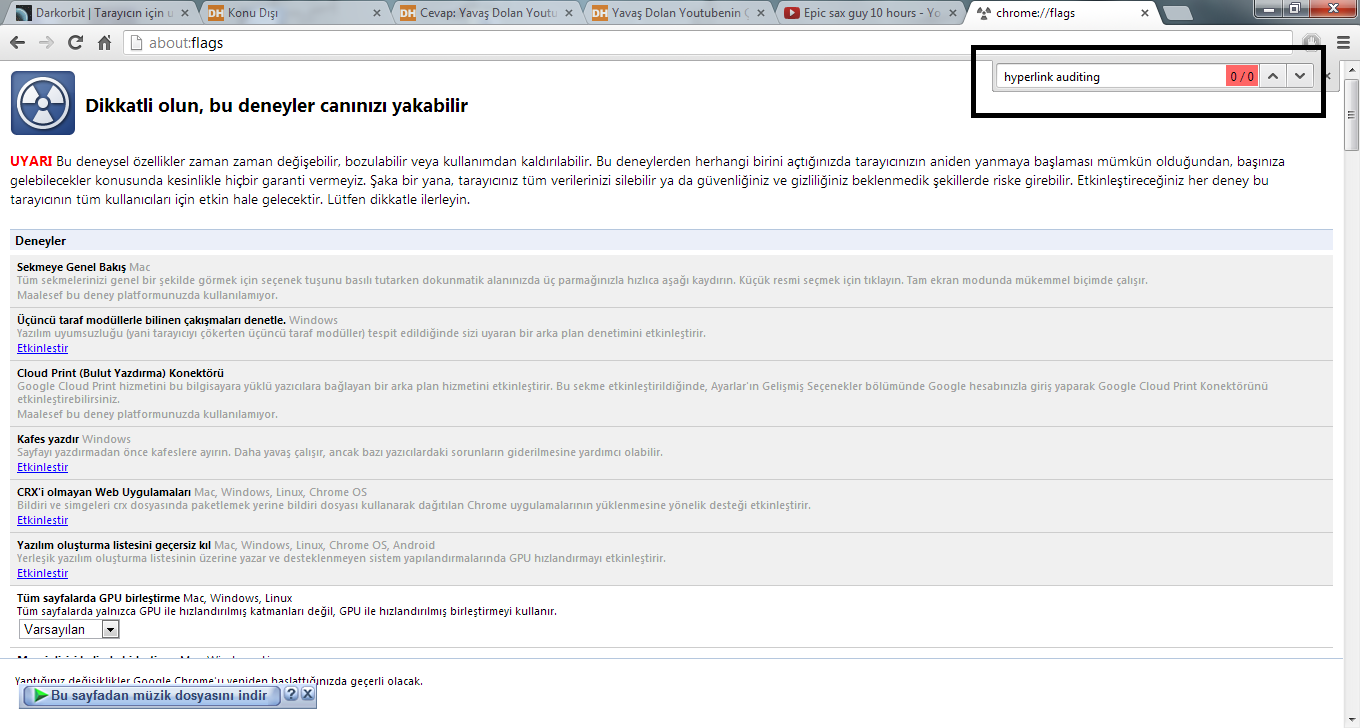Reload the flags page
The height and width of the screenshot is (728, 1360).
click(75, 43)
